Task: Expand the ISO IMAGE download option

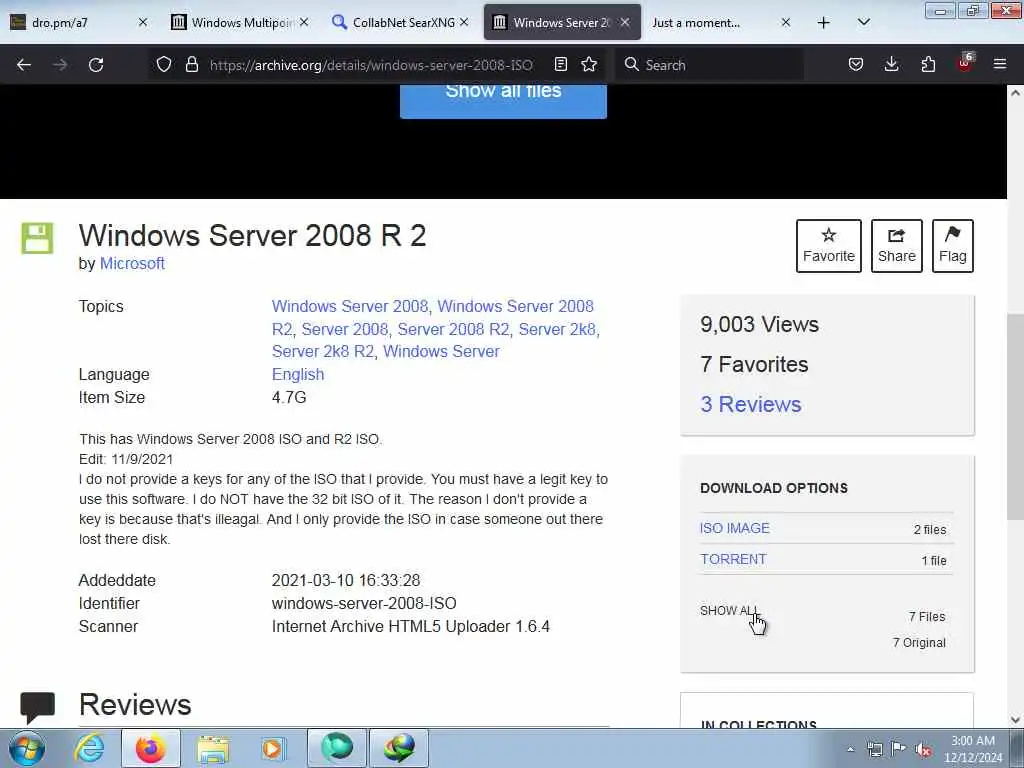Action: (735, 528)
